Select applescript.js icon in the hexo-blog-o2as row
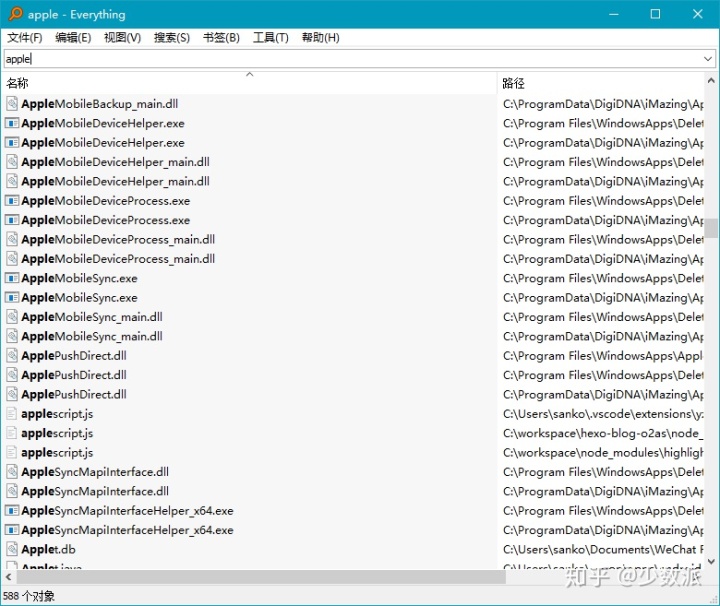Viewport: 720px width, 606px height. click(12, 433)
